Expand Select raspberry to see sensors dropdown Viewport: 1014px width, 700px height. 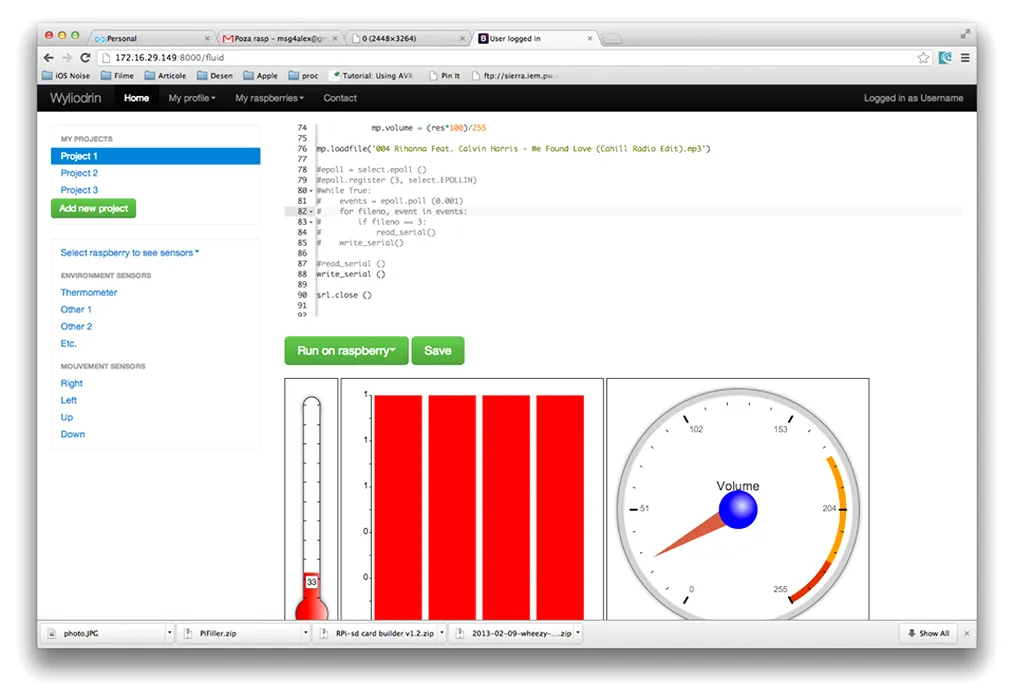click(x=130, y=253)
